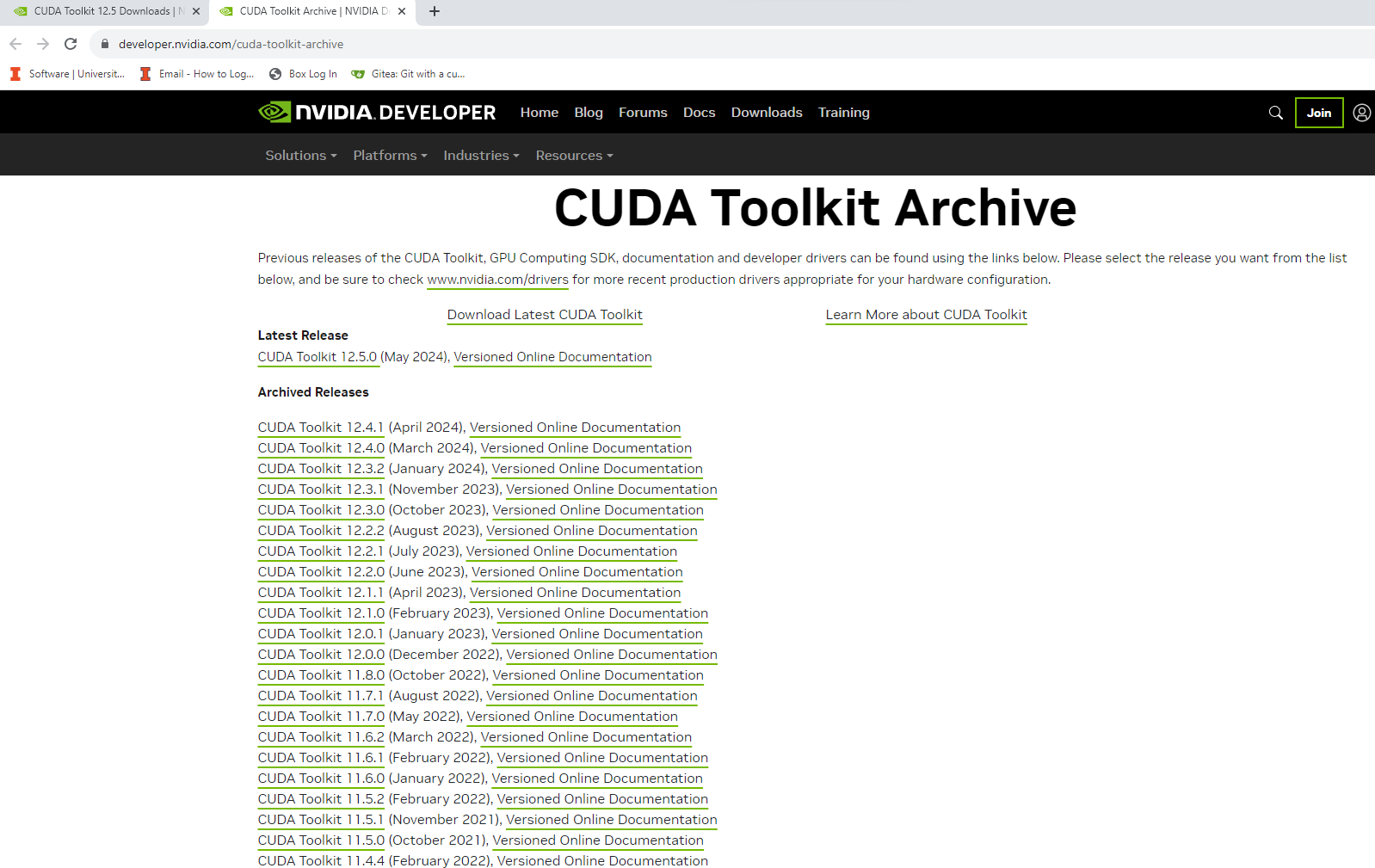This screenshot has height=868, width=1375.
Task: Open the Email How to Log bookmark
Action: (197, 74)
